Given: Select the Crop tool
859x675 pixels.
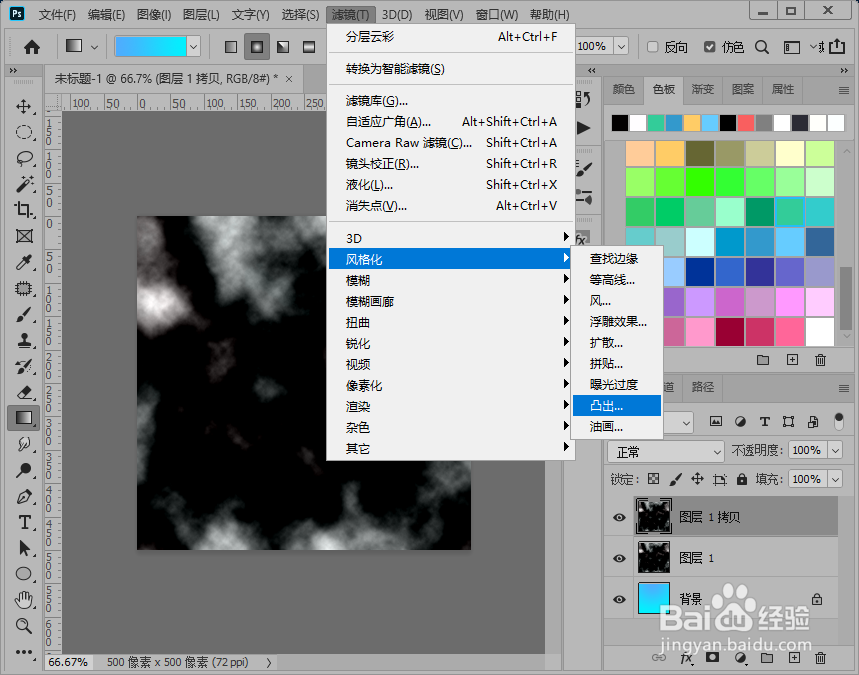Looking at the screenshot, I should click(22, 210).
